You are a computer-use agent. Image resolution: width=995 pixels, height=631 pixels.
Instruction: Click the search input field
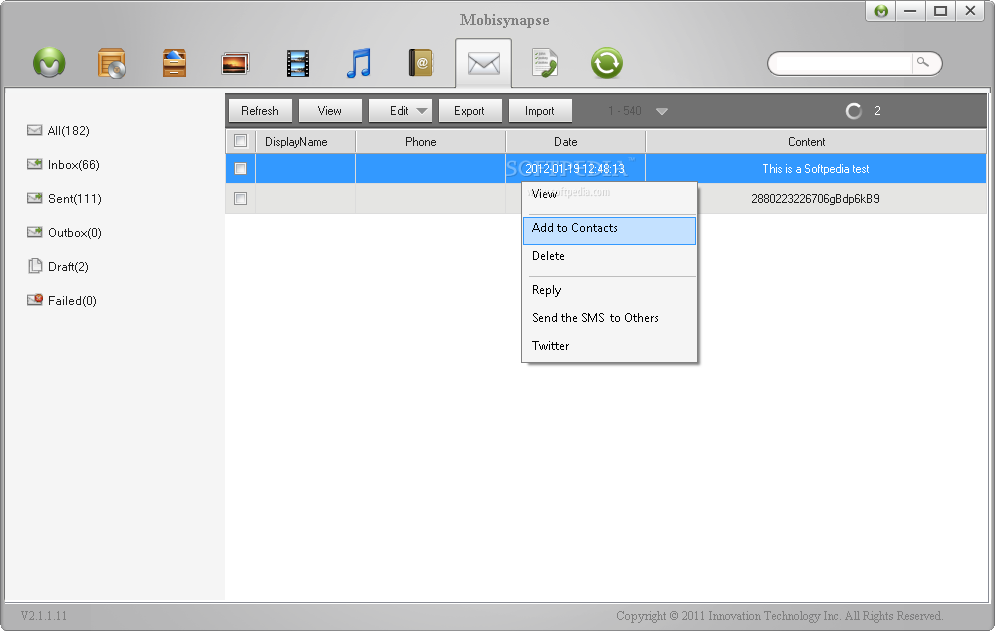point(844,63)
